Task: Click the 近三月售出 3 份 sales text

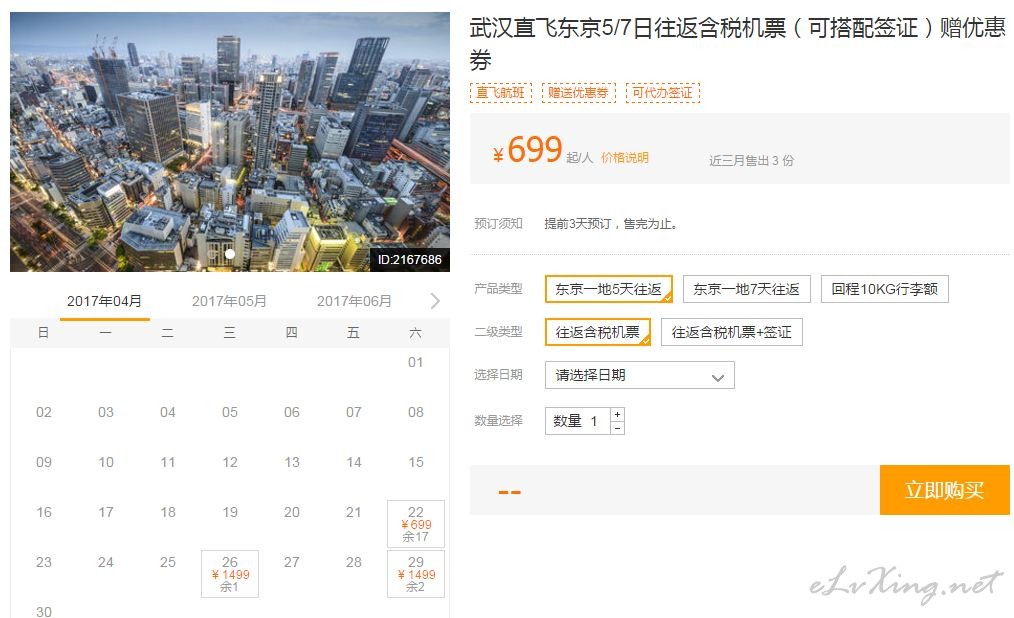Action: [x=751, y=160]
